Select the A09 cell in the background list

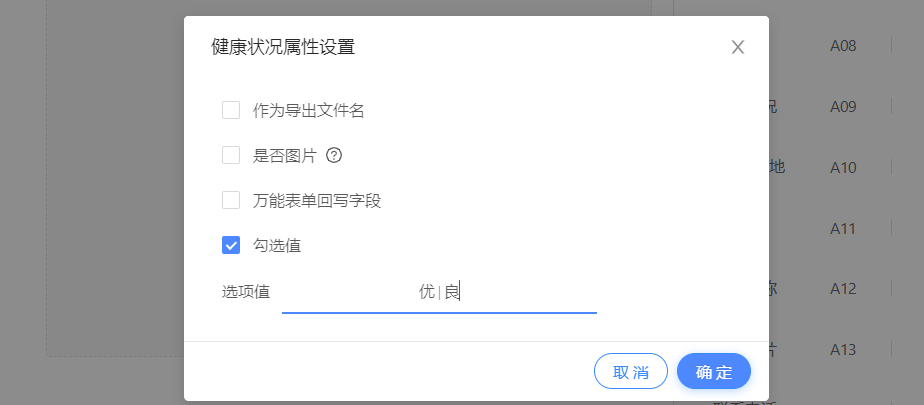(843, 106)
